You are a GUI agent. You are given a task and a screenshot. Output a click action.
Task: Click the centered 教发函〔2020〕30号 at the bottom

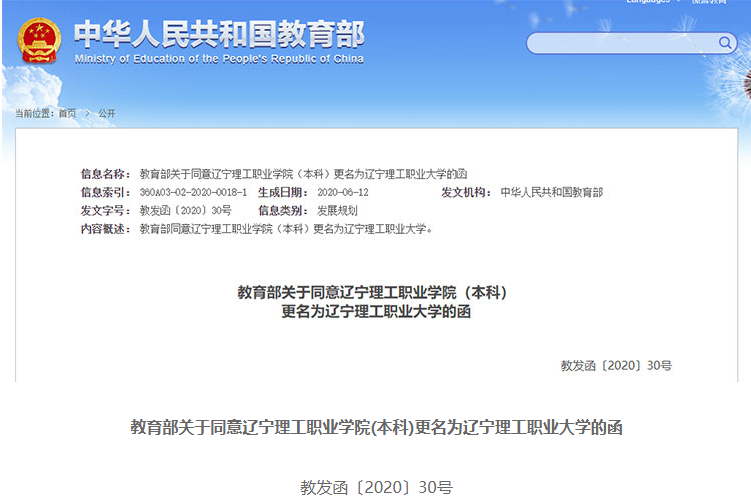(376, 487)
